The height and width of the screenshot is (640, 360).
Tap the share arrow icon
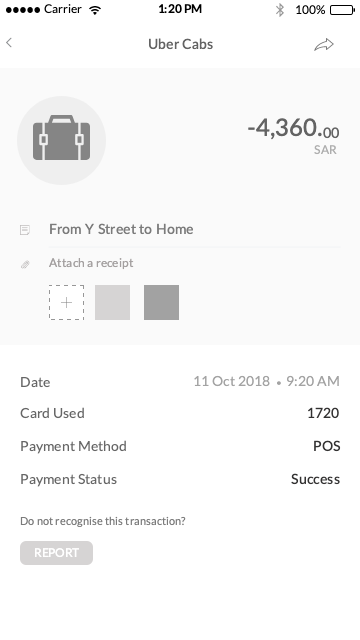click(324, 44)
